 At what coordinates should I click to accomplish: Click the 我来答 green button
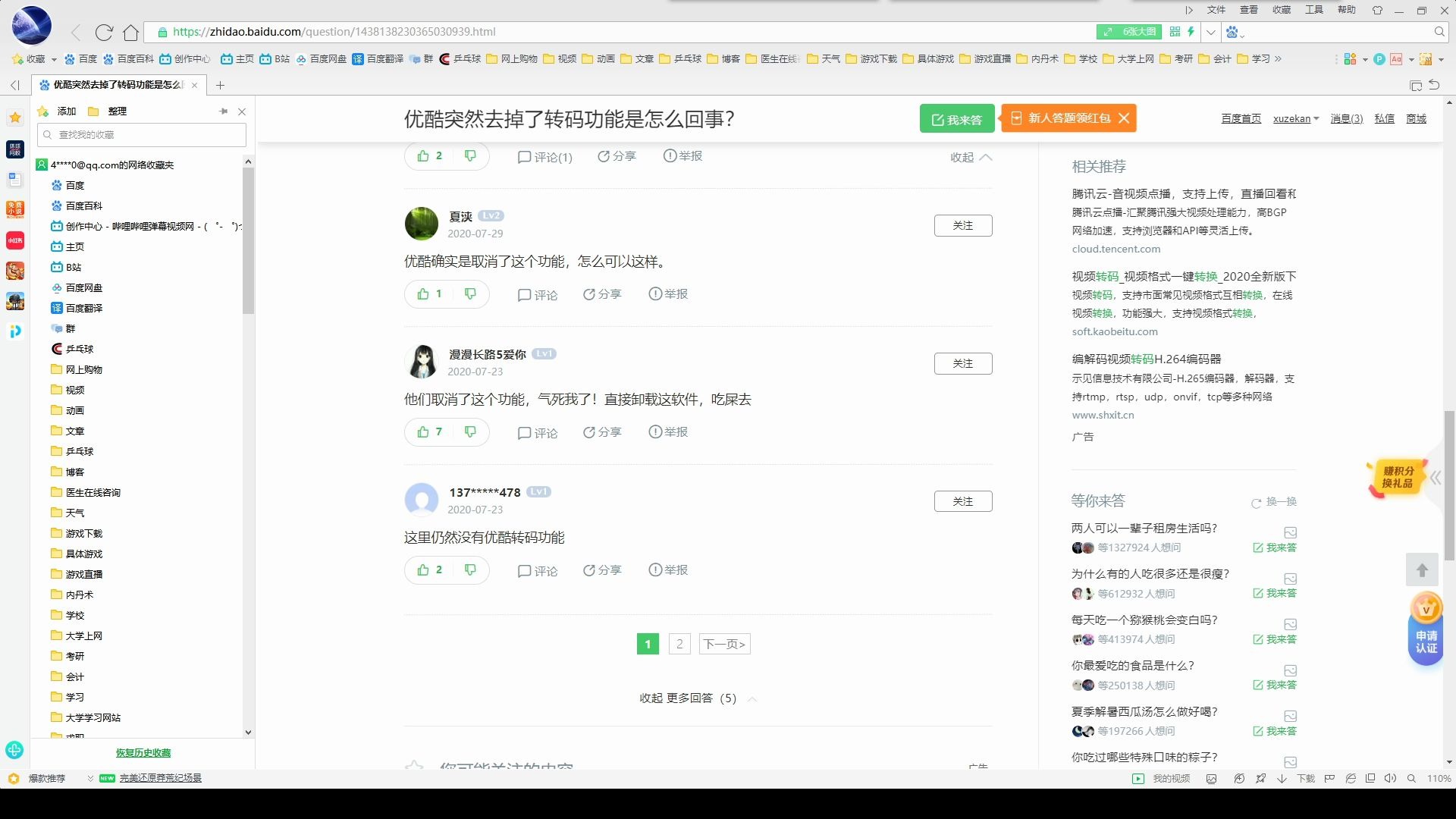[957, 119]
